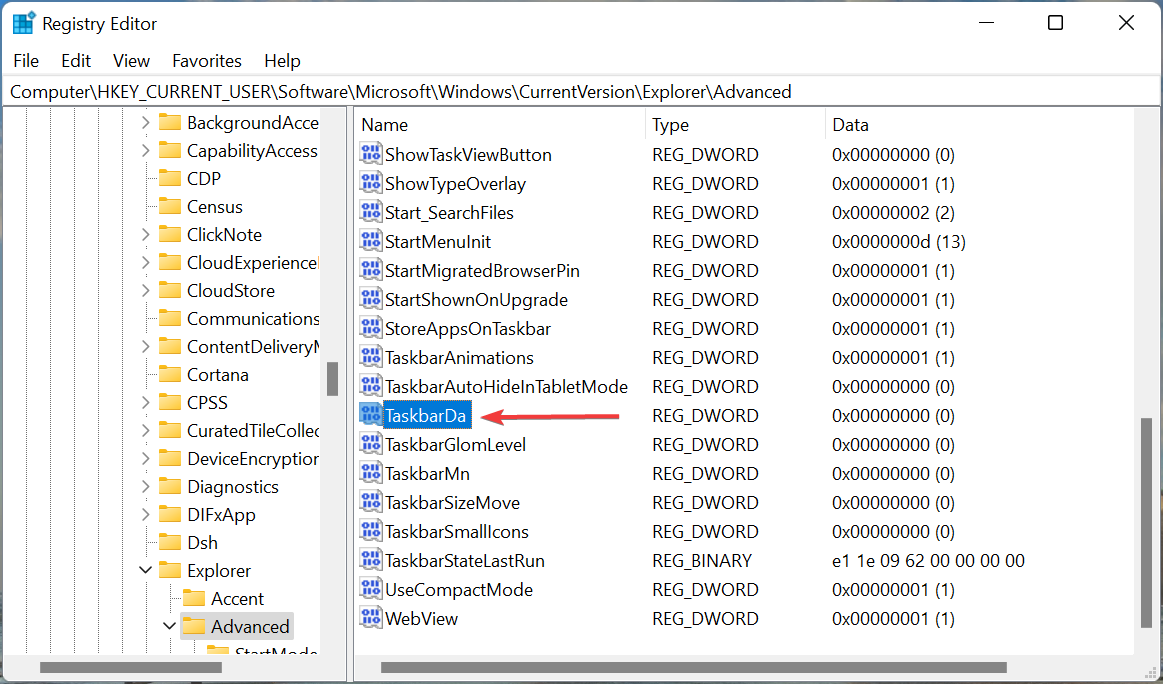Expand the BackgroundAcce tree node
Image resolution: width=1163 pixels, height=684 pixels.
coord(145,122)
